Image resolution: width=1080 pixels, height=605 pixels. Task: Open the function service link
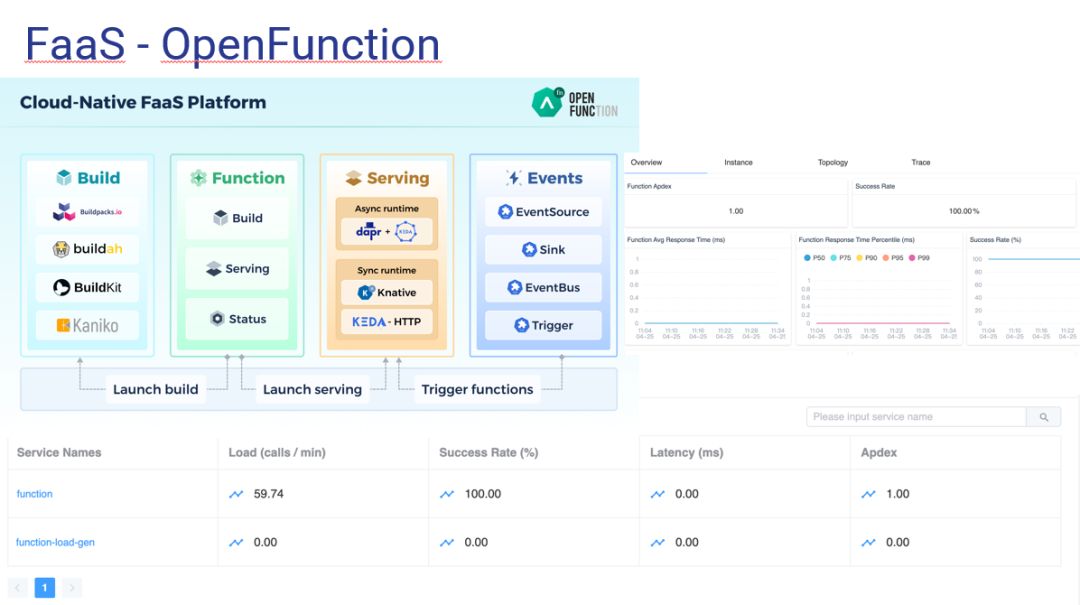[35, 494]
